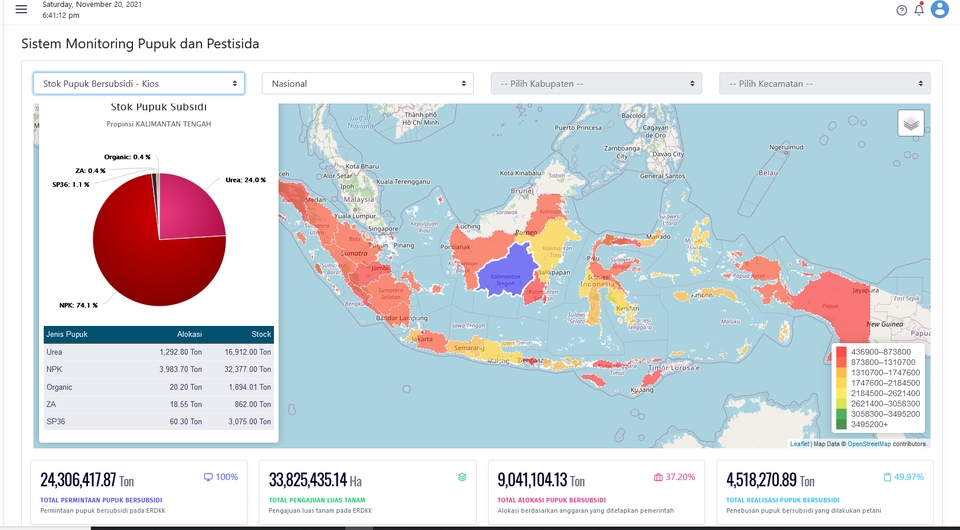Click the Jenis Pupuk table column header
The width and height of the screenshot is (960, 530).
click(68, 335)
